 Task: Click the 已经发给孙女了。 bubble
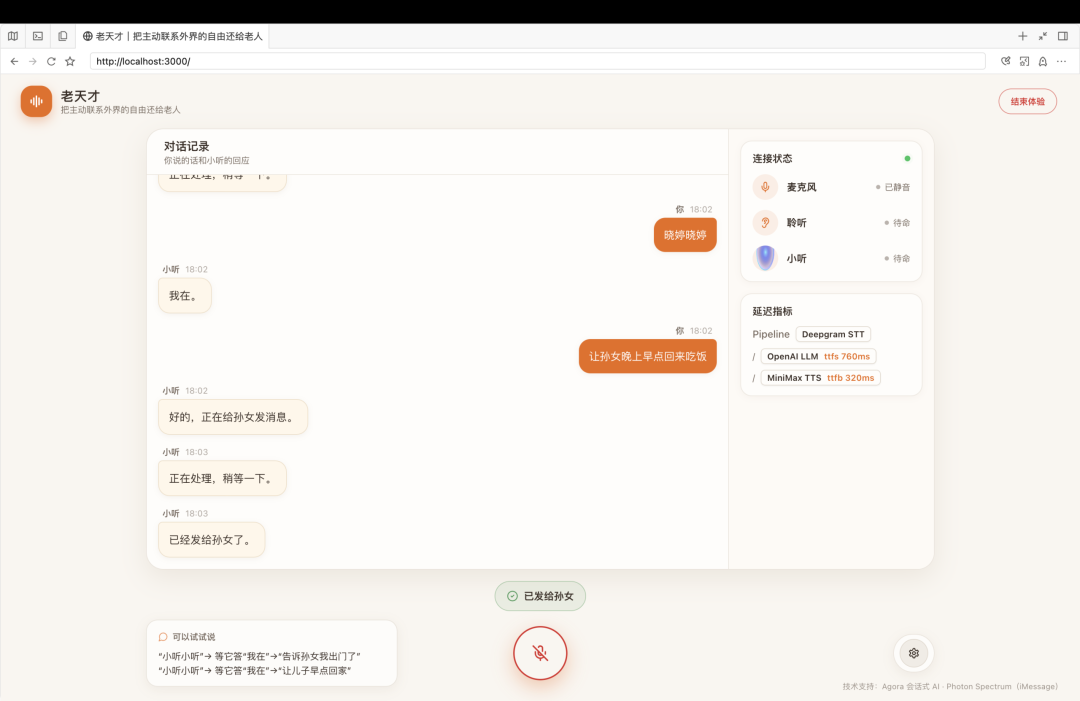(211, 540)
